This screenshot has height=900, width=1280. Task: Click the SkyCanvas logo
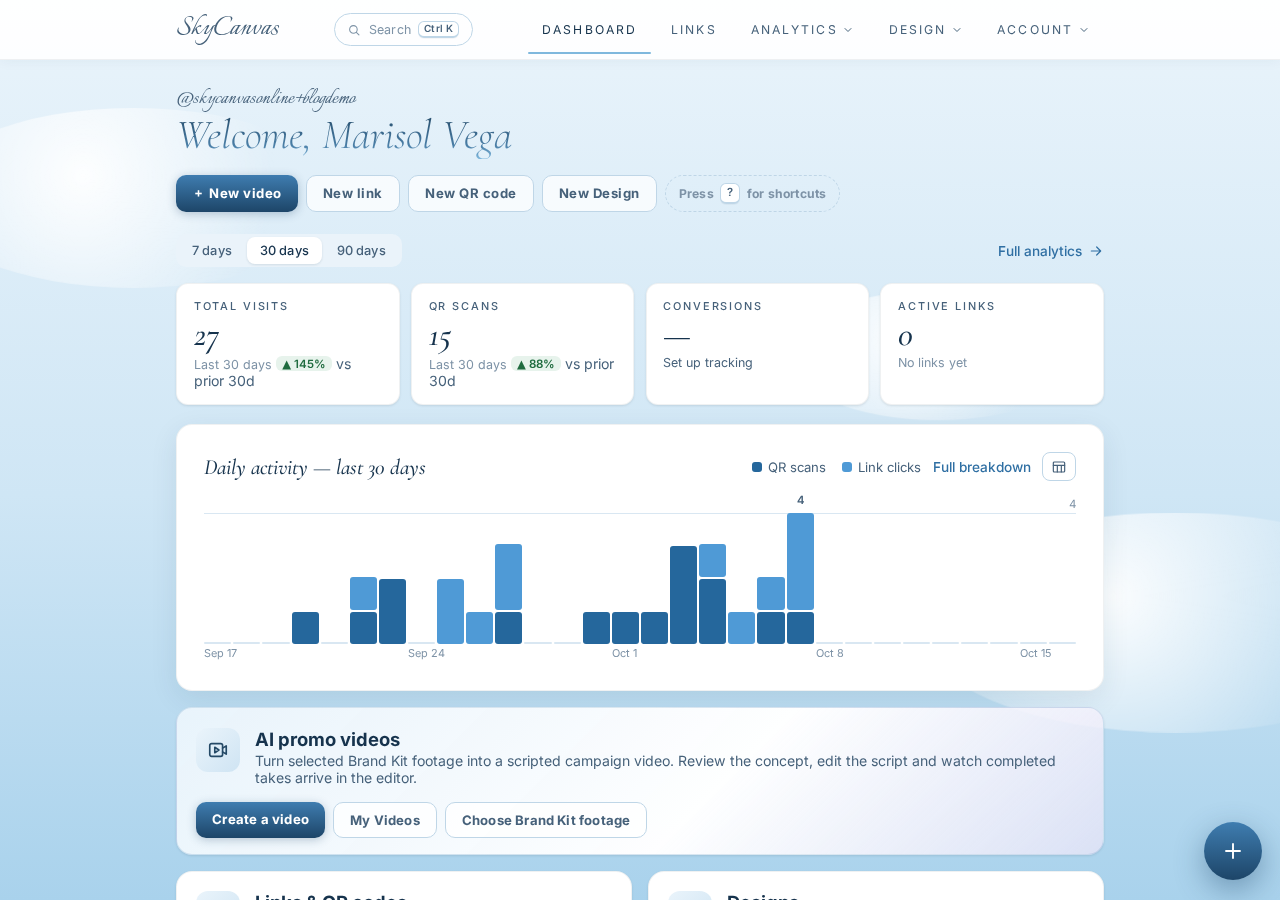coord(228,28)
